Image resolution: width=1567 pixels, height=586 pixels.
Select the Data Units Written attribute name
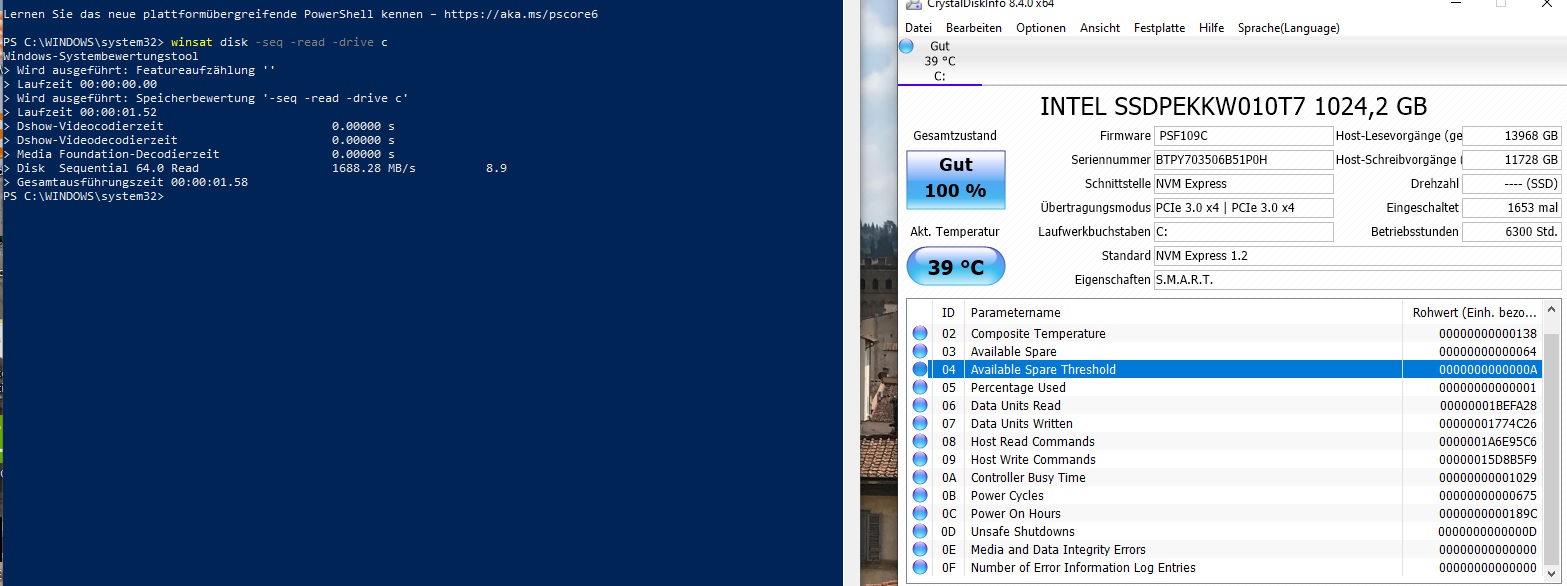(1023, 424)
